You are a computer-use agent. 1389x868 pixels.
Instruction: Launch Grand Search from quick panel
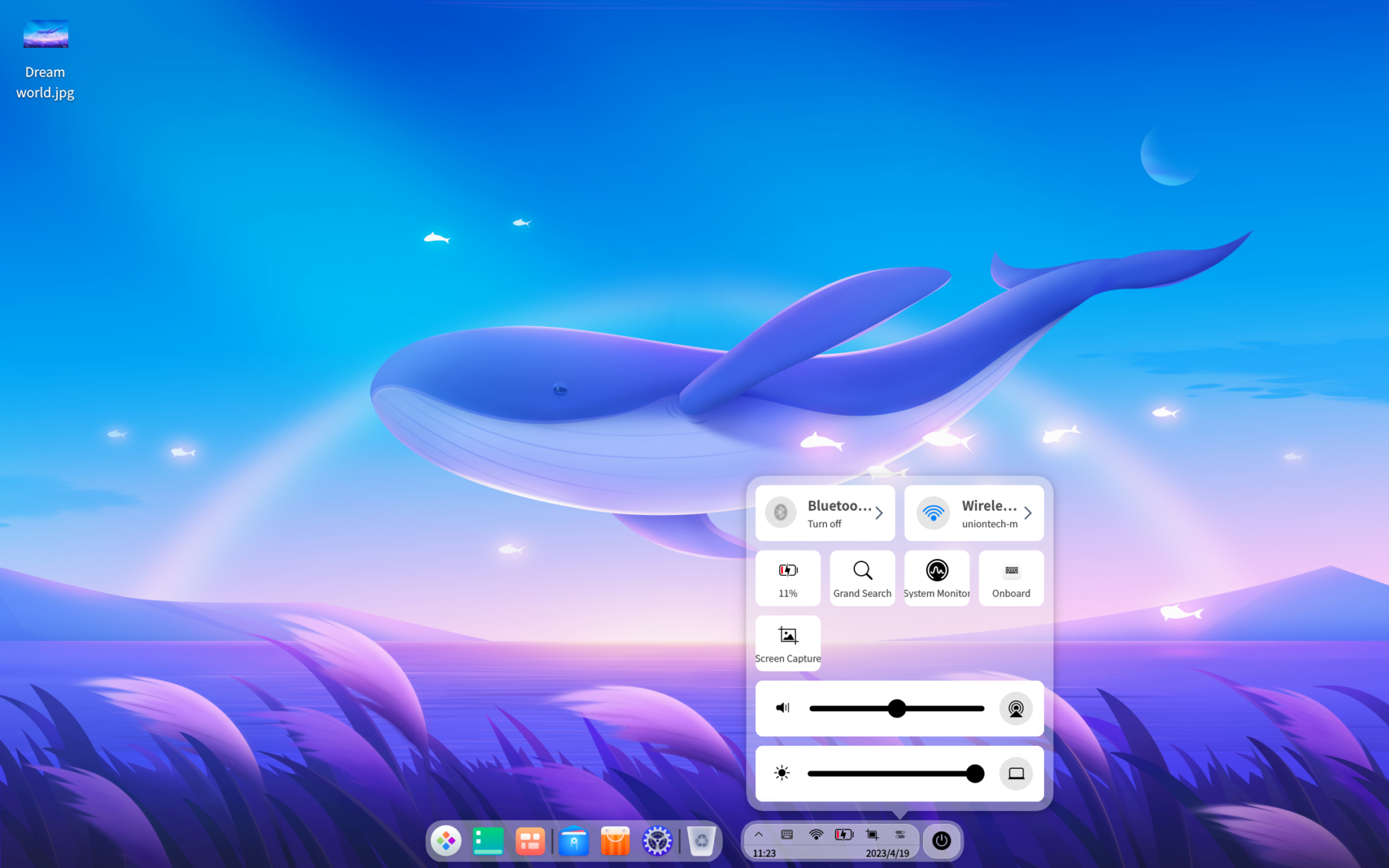(862, 578)
